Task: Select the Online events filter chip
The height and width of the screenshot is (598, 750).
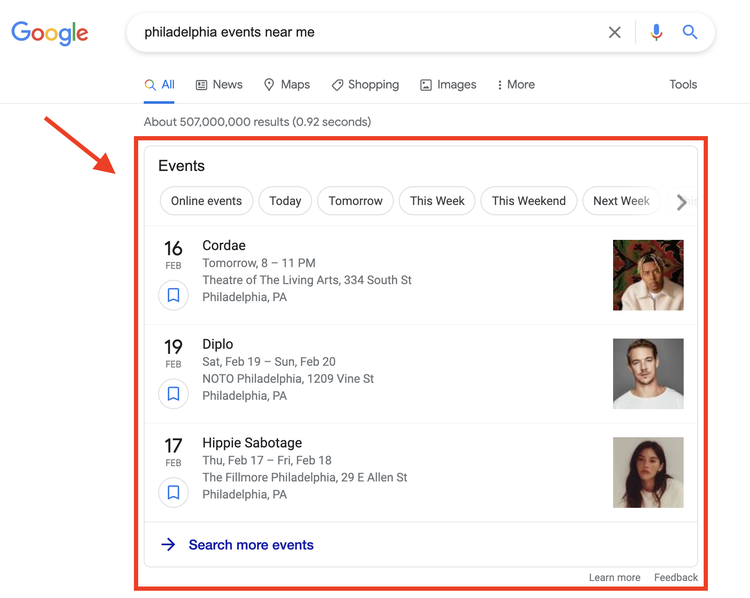Action: [206, 201]
